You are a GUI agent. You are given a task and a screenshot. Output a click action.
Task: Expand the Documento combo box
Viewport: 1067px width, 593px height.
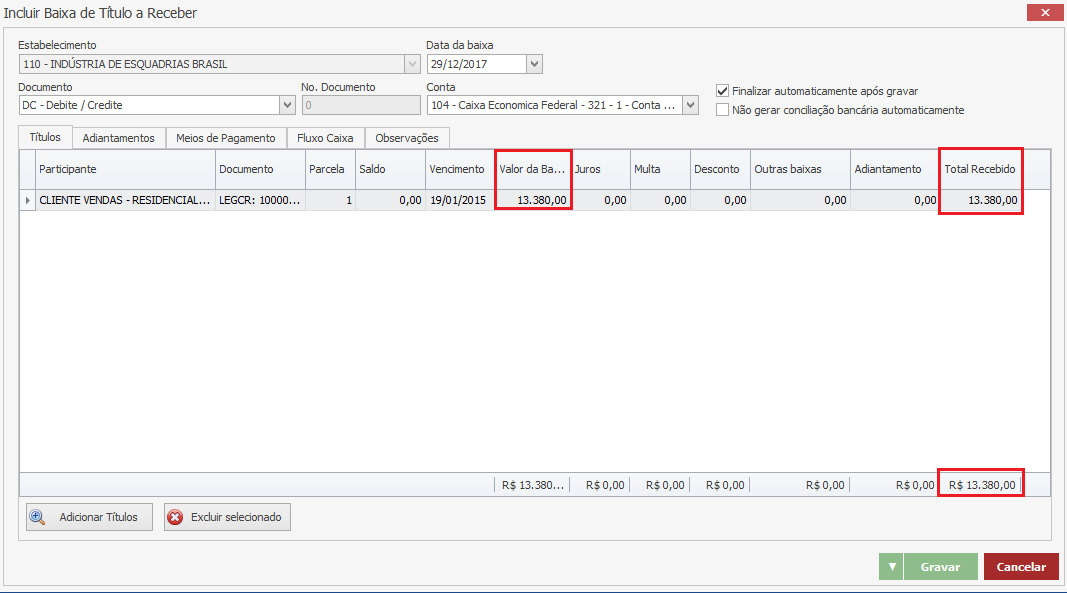[x=288, y=105]
